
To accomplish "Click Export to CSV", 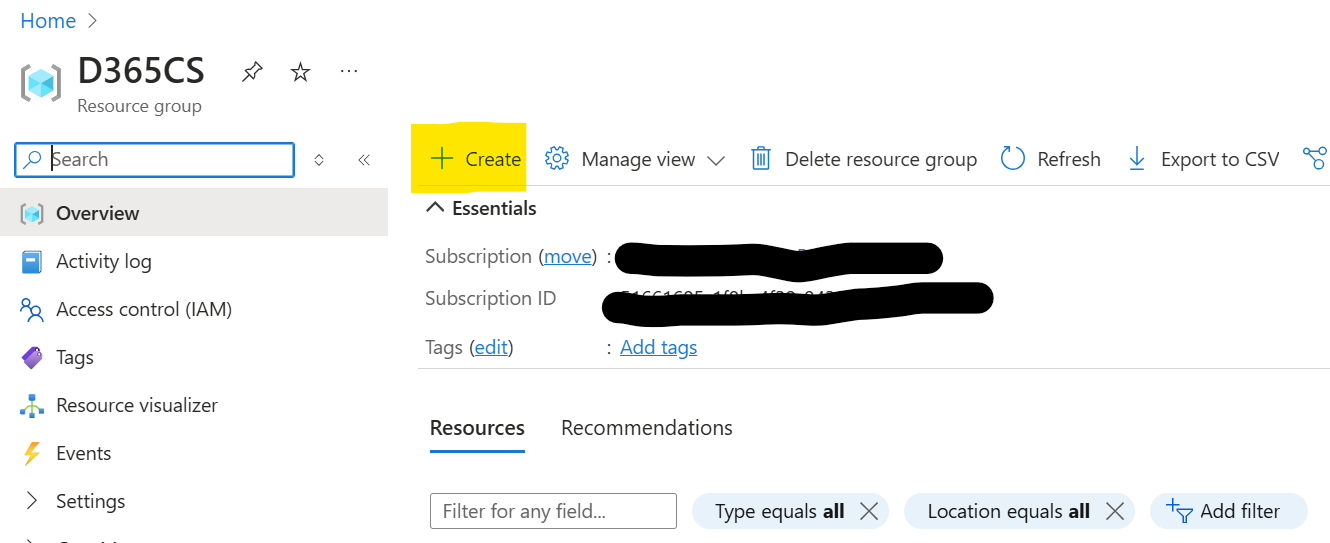I will [x=1203, y=160].
